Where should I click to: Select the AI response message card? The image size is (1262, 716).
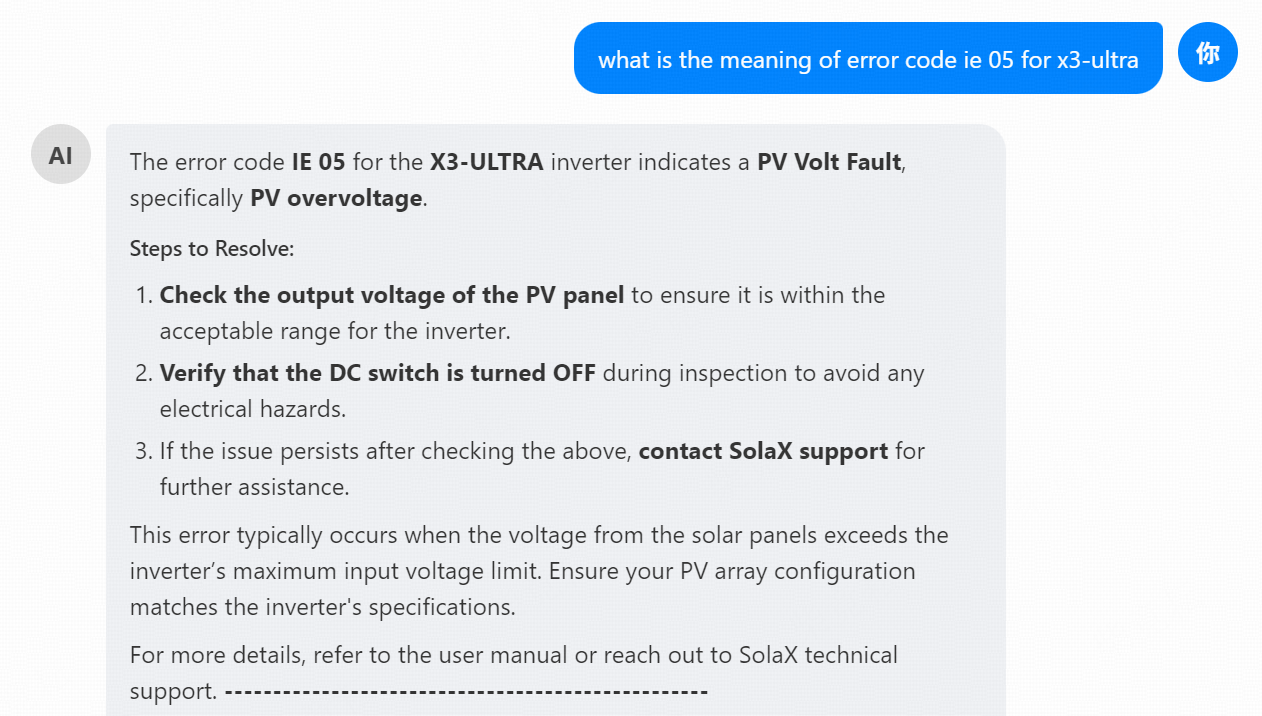coord(555,420)
